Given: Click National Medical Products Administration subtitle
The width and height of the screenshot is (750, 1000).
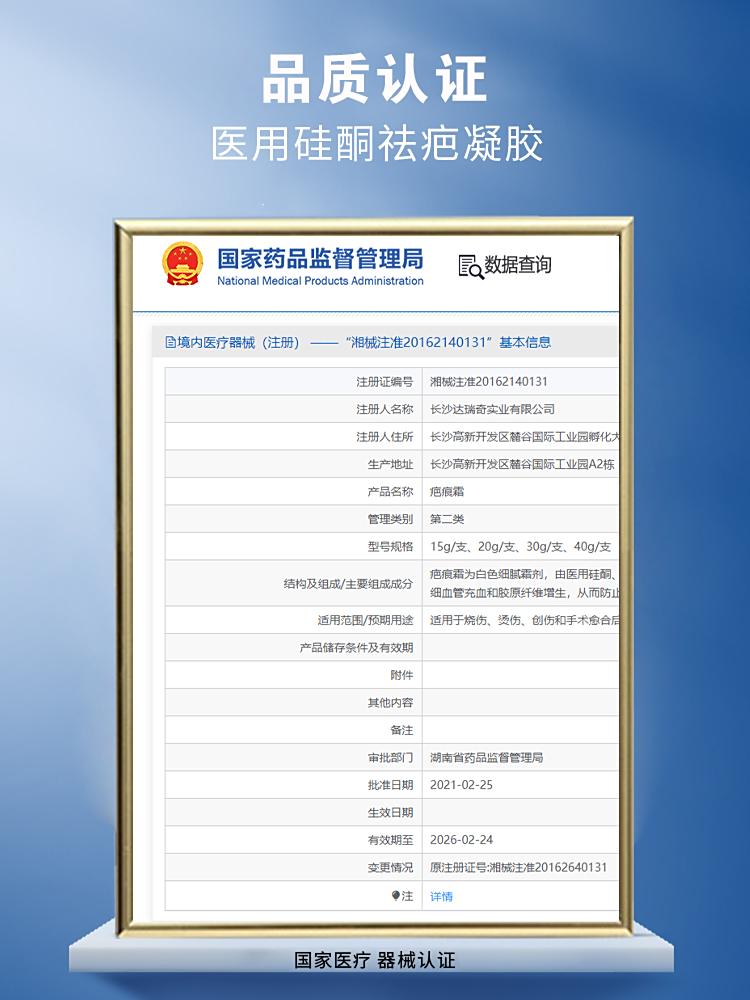Looking at the screenshot, I should [320, 281].
